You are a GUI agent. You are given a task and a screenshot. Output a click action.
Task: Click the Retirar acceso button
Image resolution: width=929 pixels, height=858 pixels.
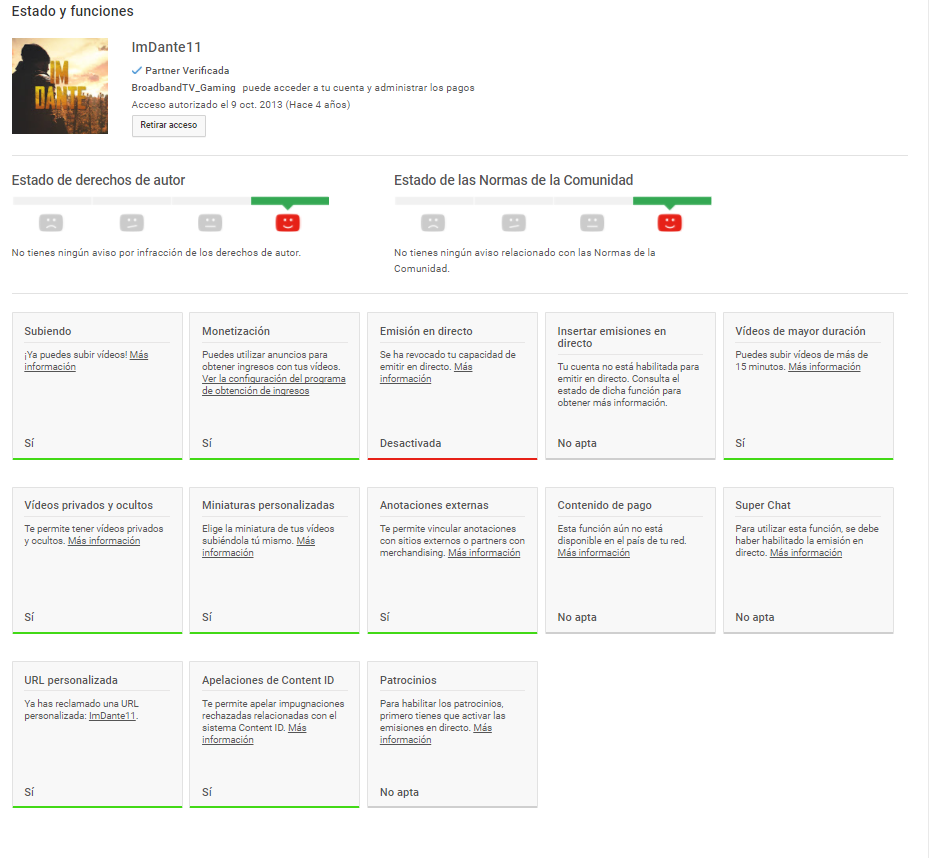(169, 126)
